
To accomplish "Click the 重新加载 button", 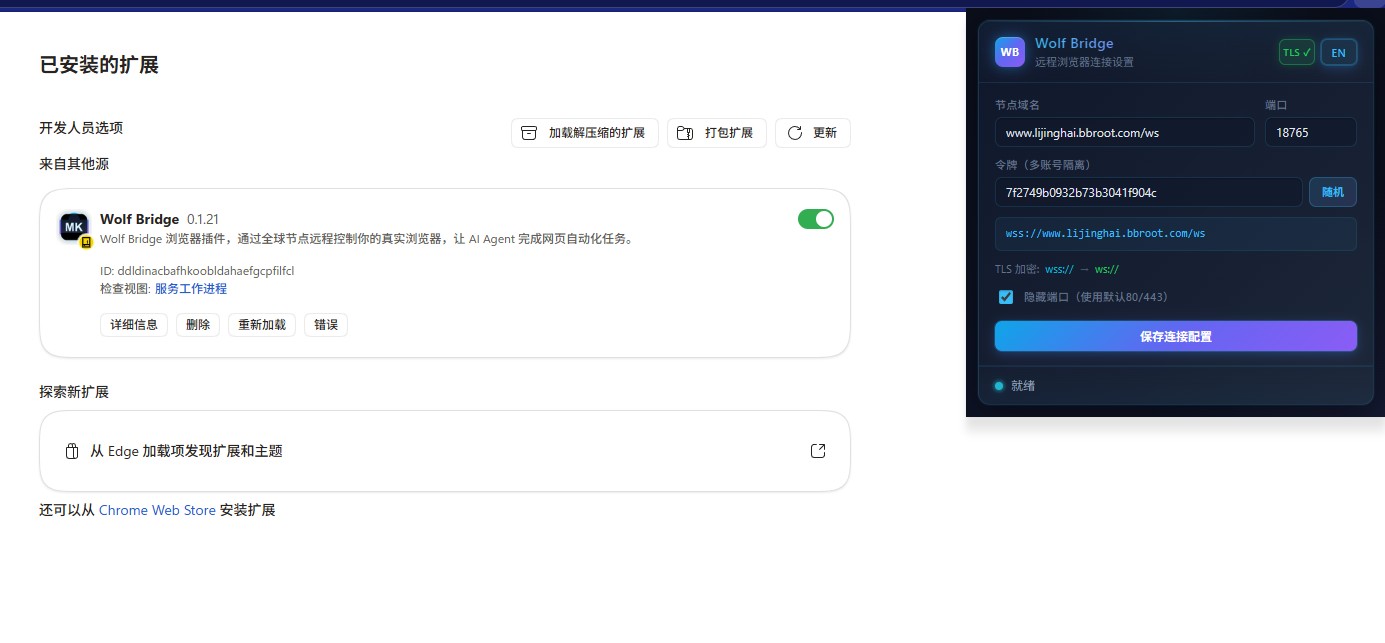I will (x=262, y=325).
